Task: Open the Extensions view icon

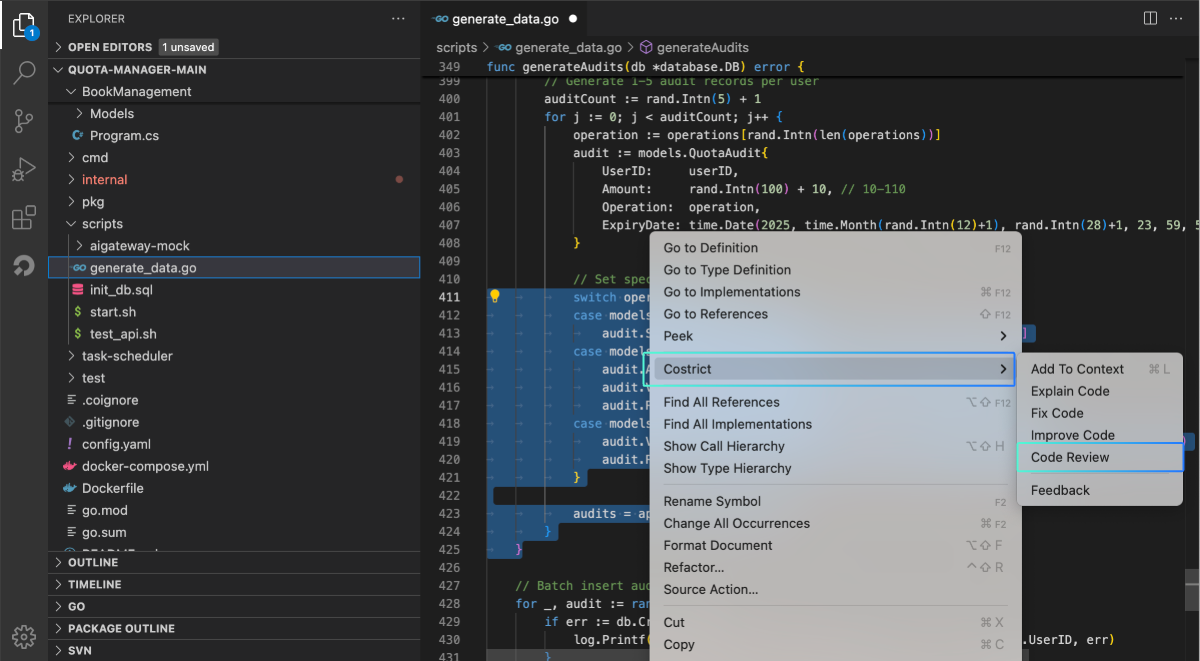Action: tap(24, 218)
